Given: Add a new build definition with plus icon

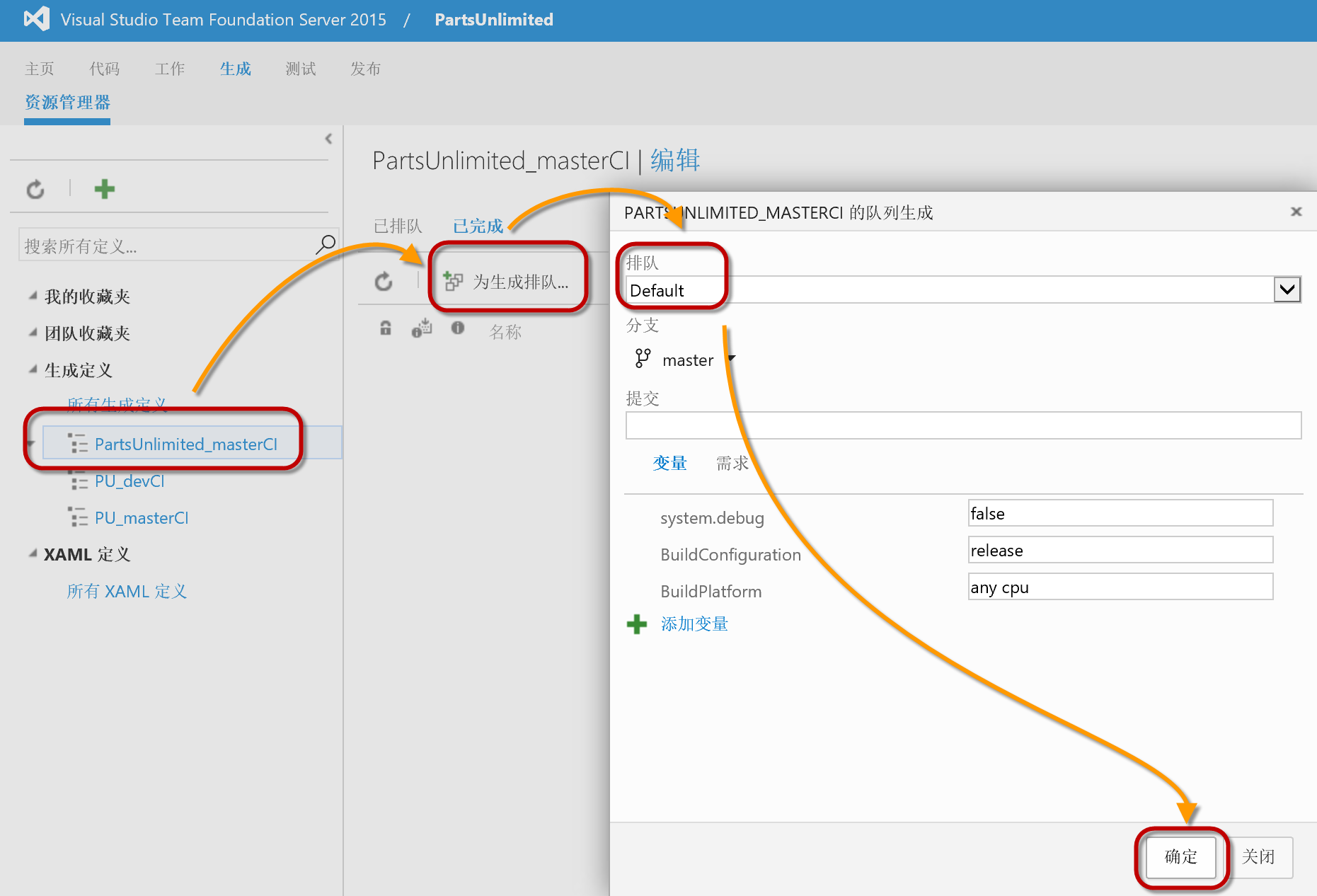Looking at the screenshot, I should (x=105, y=189).
